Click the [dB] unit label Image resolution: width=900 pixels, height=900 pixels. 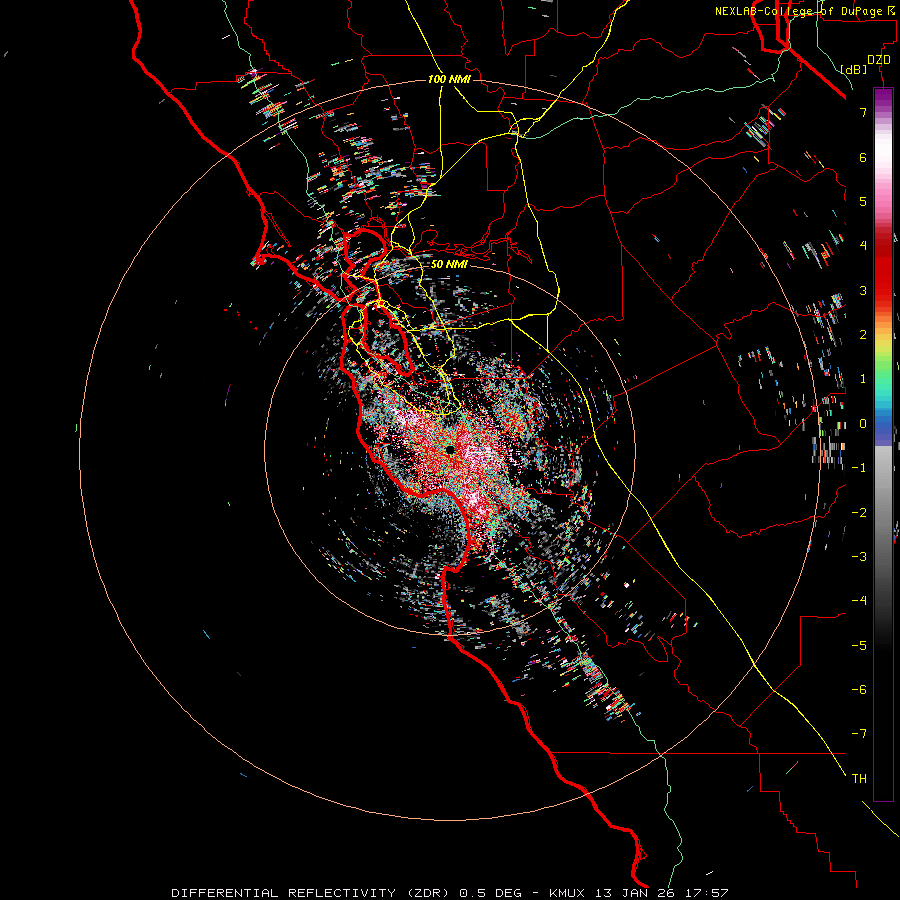click(854, 69)
